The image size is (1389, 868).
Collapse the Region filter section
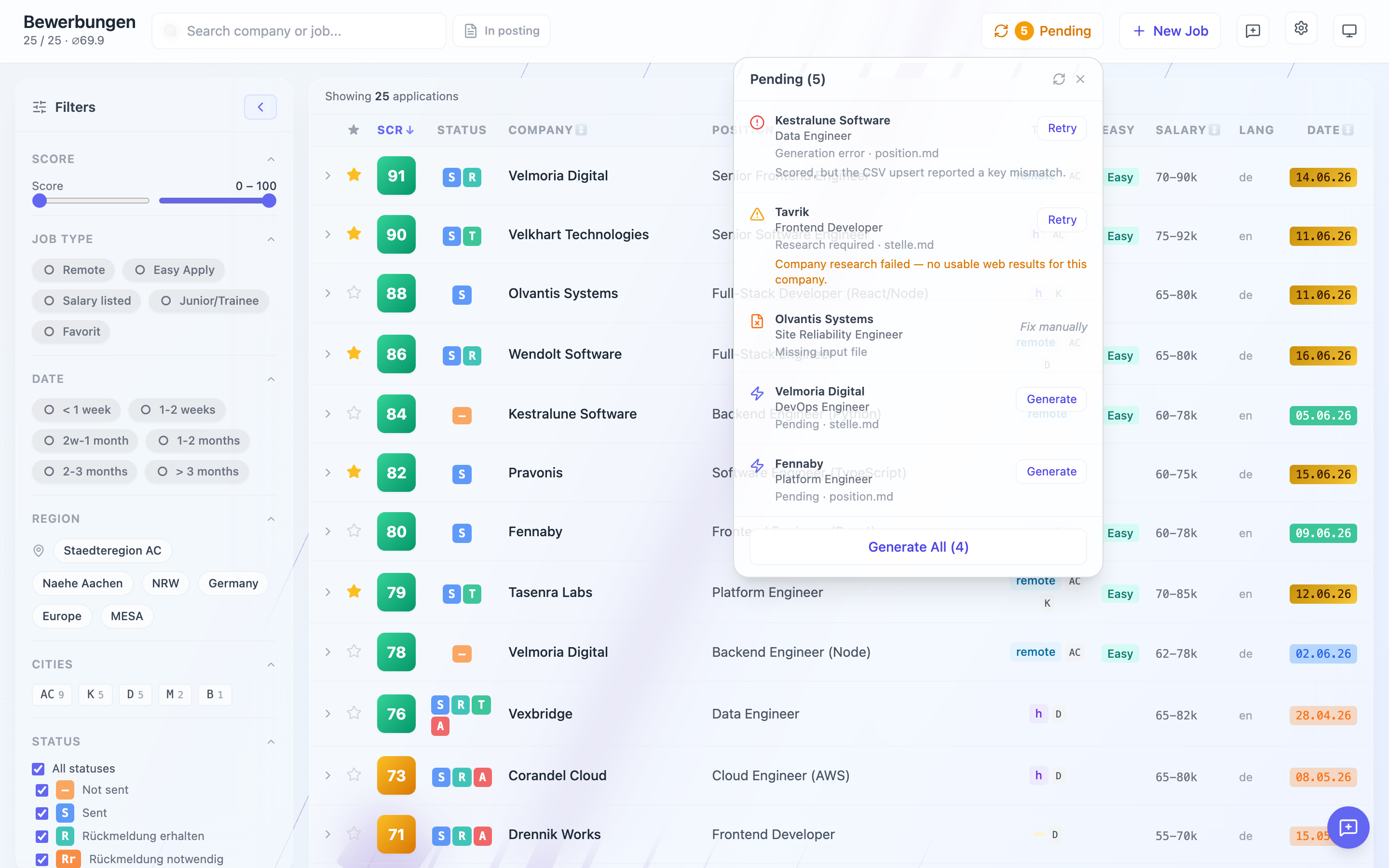[271, 519]
